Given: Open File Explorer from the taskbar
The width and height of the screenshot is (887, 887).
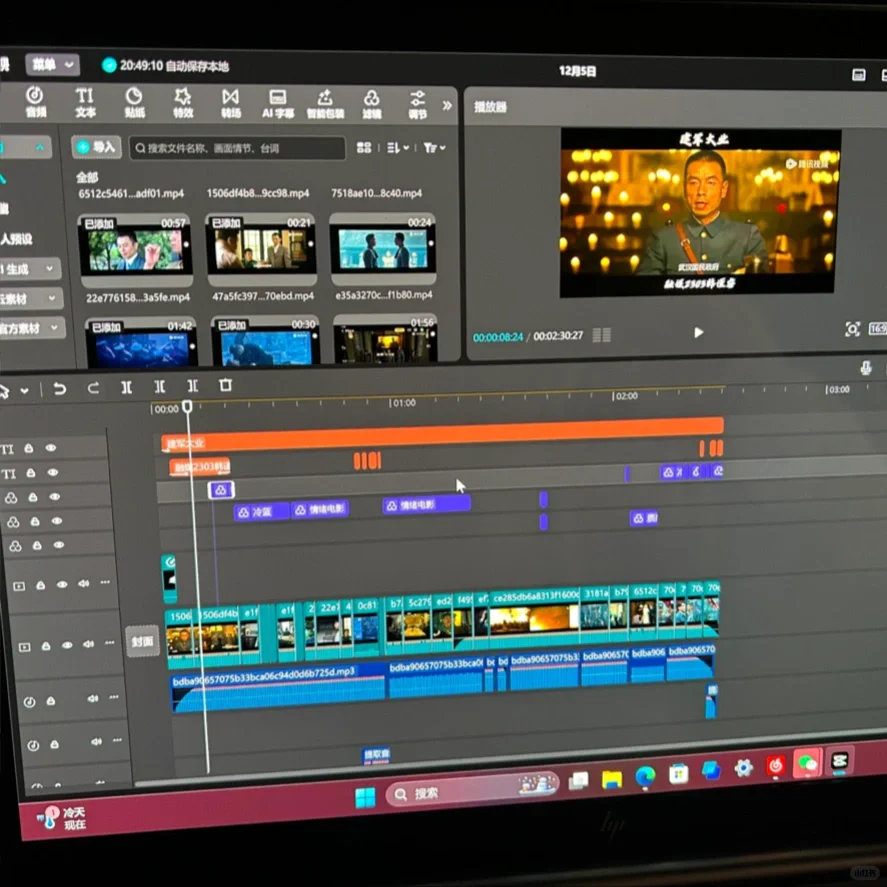Looking at the screenshot, I should [612, 778].
